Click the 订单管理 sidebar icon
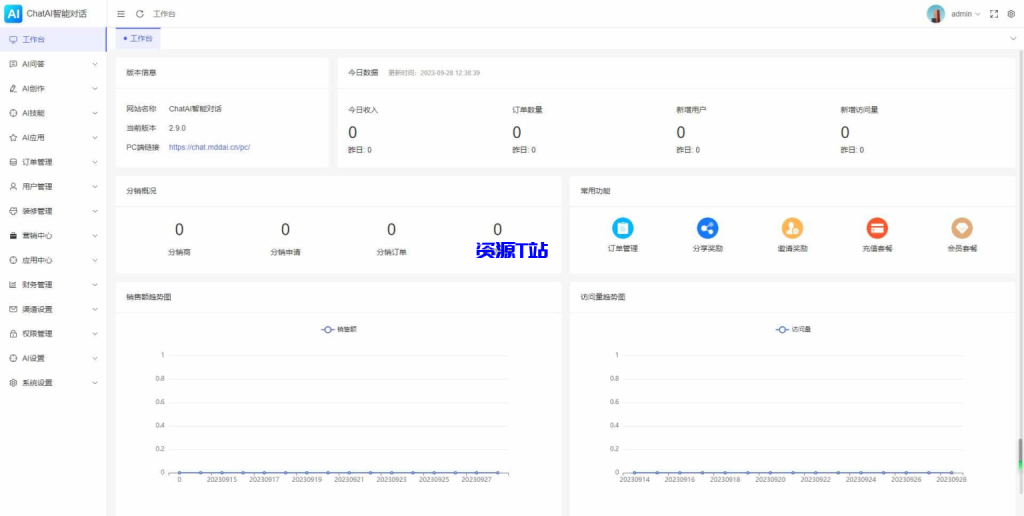Image resolution: width=1024 pixels, height=516 pixels. click(x=13, y=162)
